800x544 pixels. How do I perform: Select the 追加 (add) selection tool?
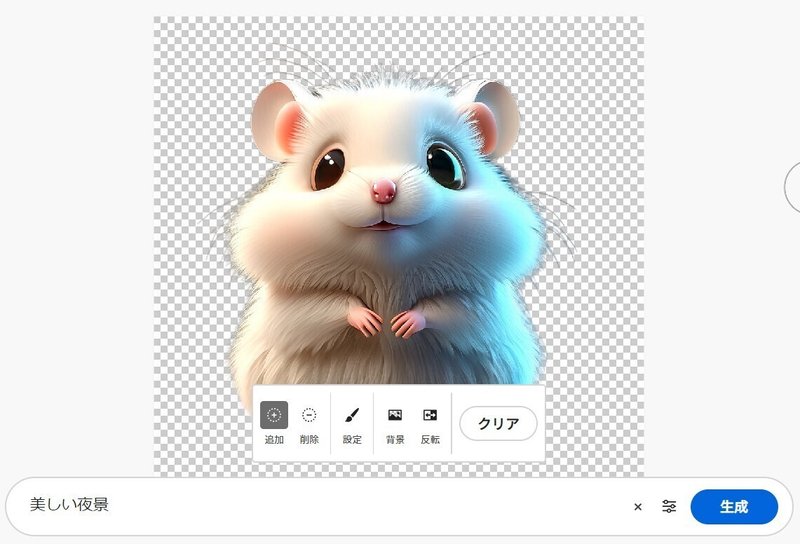[274, 423]
